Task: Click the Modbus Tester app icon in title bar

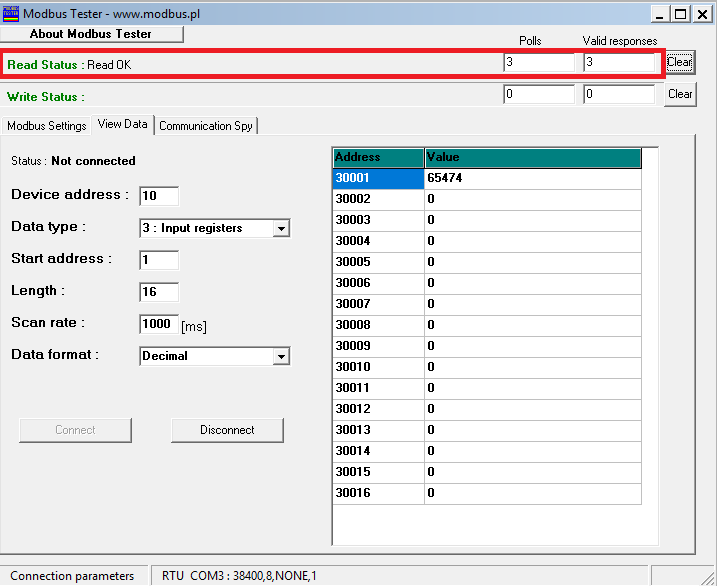Action: 11,14
